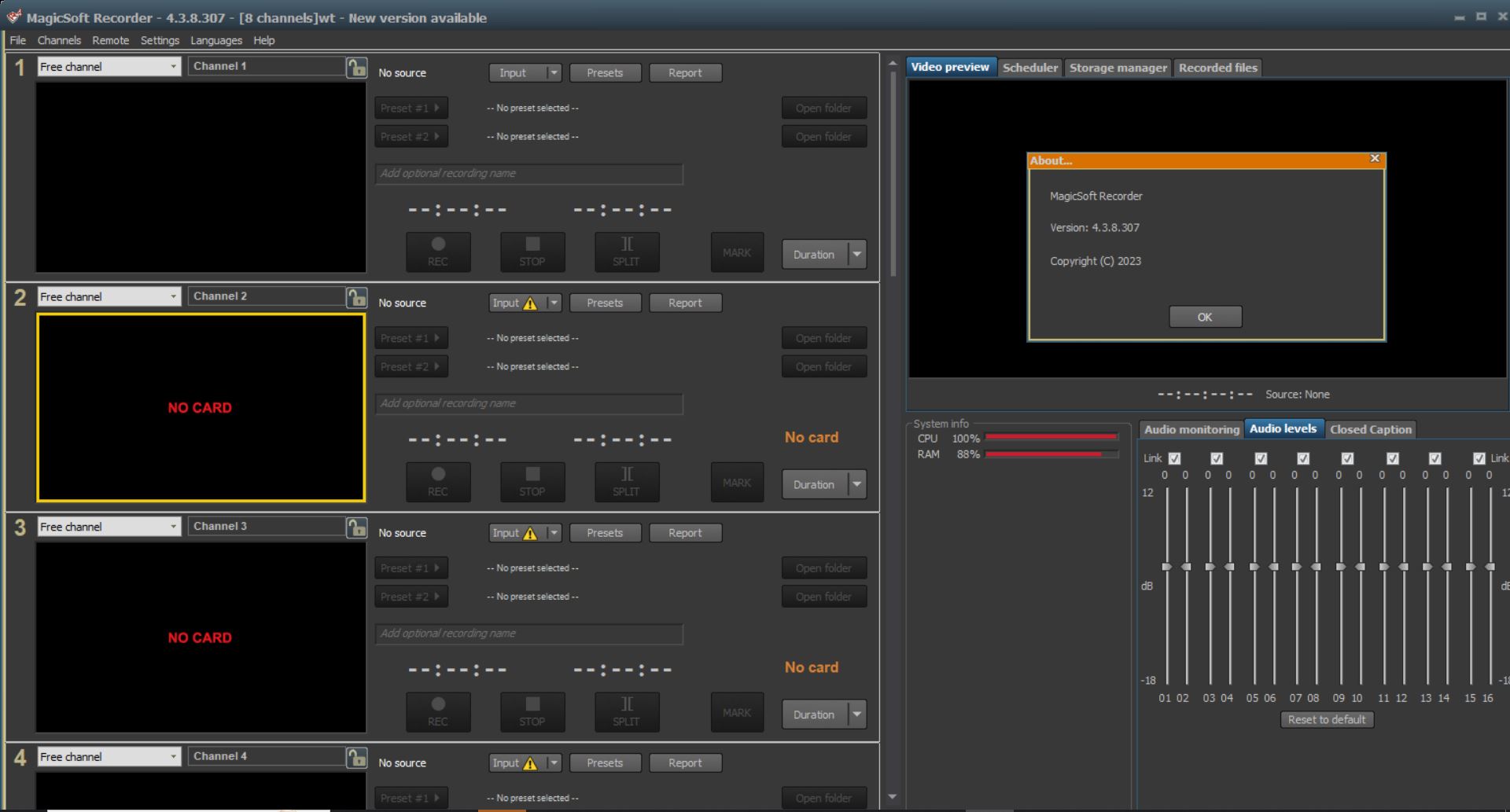
Task: Click the Report button on channel 2
Action: pos(685,303)
